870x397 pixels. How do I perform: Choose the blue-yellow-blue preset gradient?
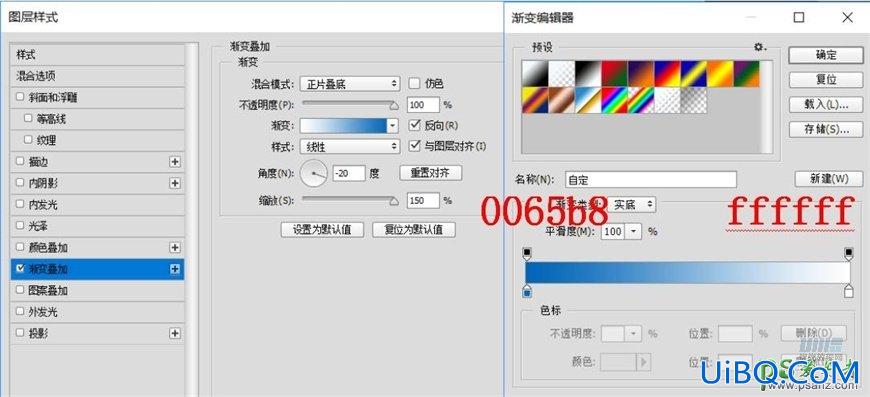pyautogui.click(x=694, y=74)
